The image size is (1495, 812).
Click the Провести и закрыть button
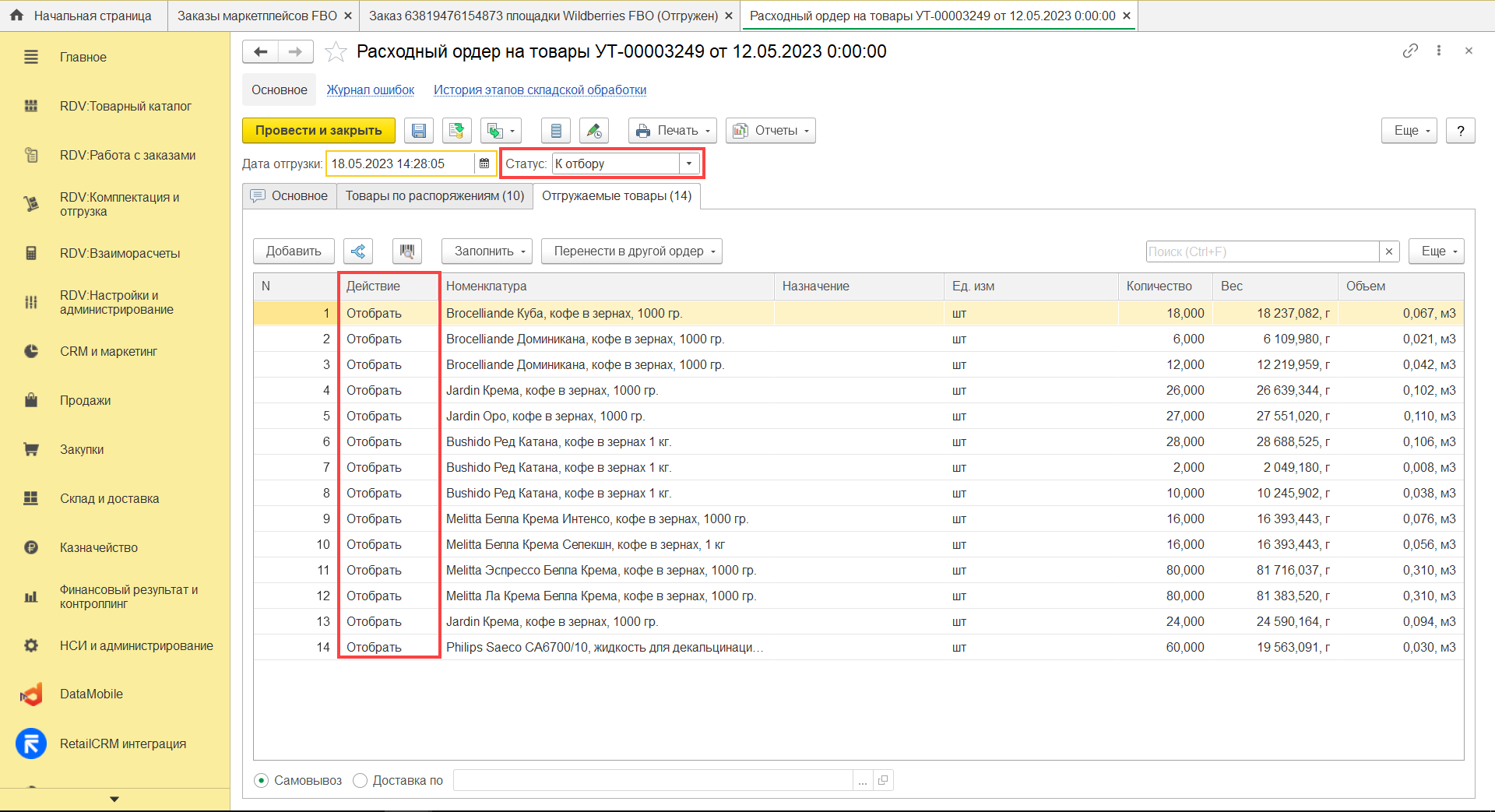coord(318,131)
